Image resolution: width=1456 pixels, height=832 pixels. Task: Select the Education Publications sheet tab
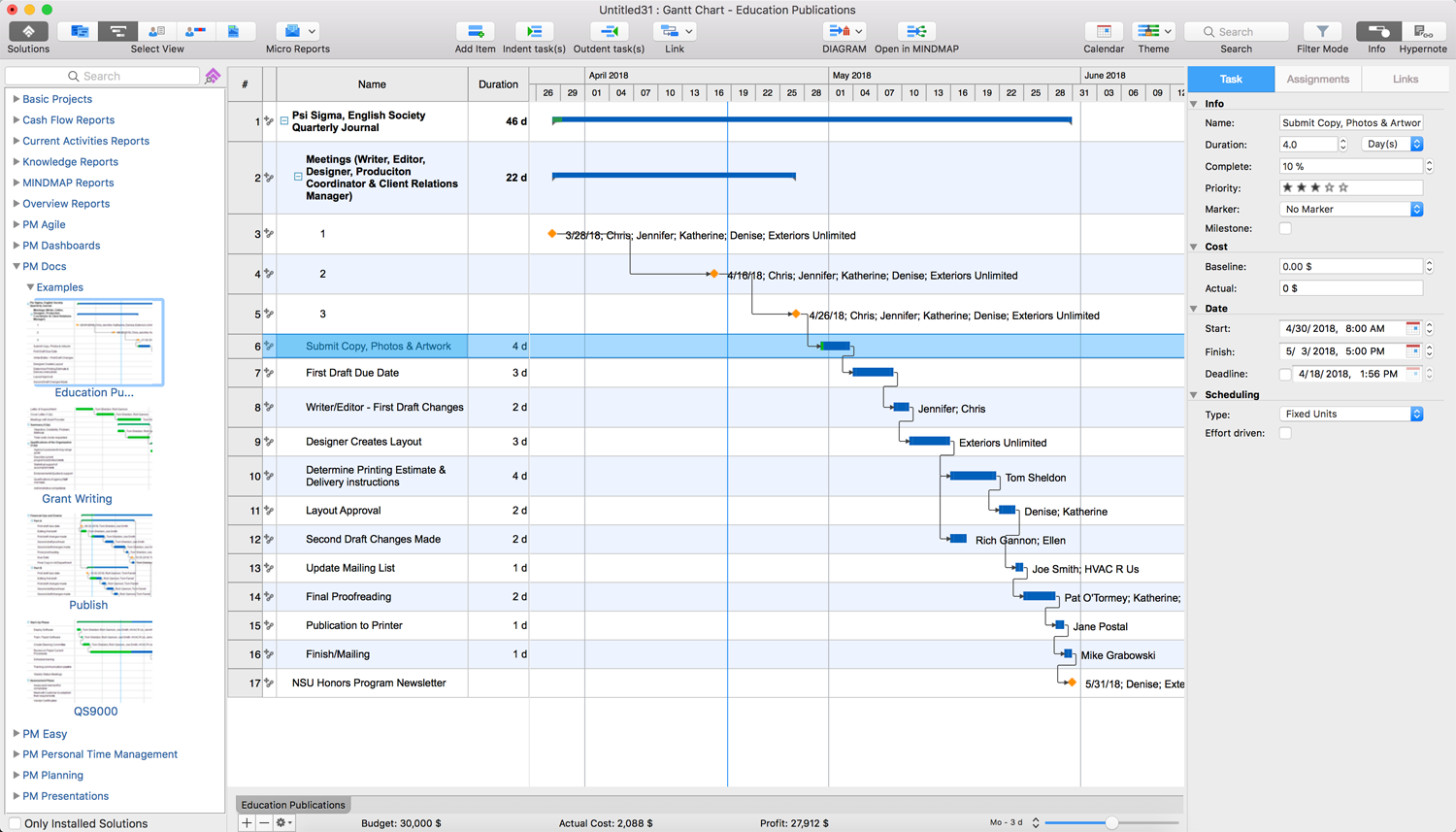click(293, 805)
